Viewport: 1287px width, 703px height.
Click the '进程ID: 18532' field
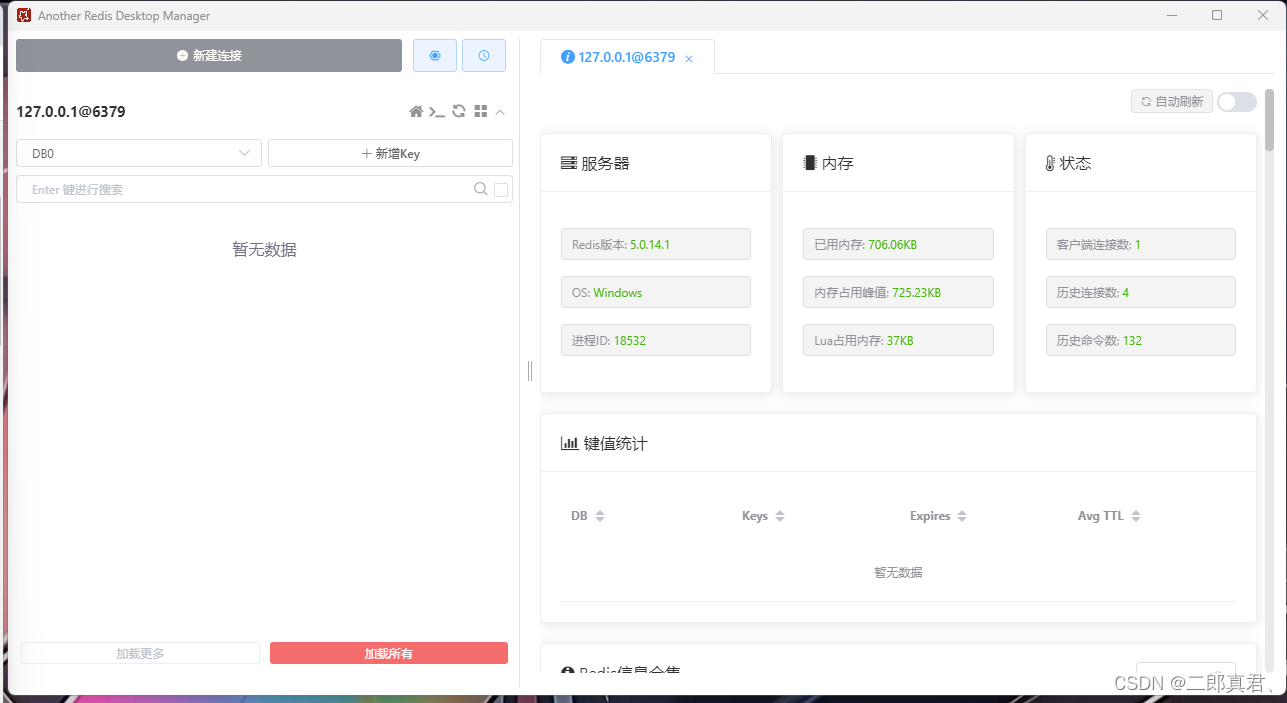(x=656, y=340)
